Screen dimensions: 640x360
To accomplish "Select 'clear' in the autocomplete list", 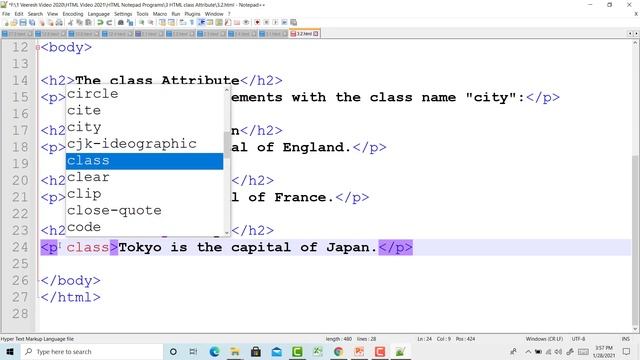I will [144, 178].
